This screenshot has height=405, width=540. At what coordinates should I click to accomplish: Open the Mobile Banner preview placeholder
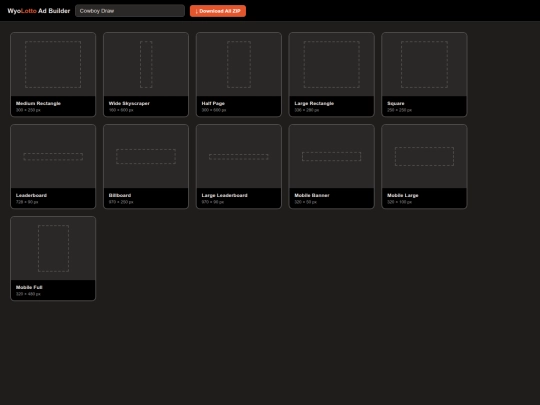332,156
